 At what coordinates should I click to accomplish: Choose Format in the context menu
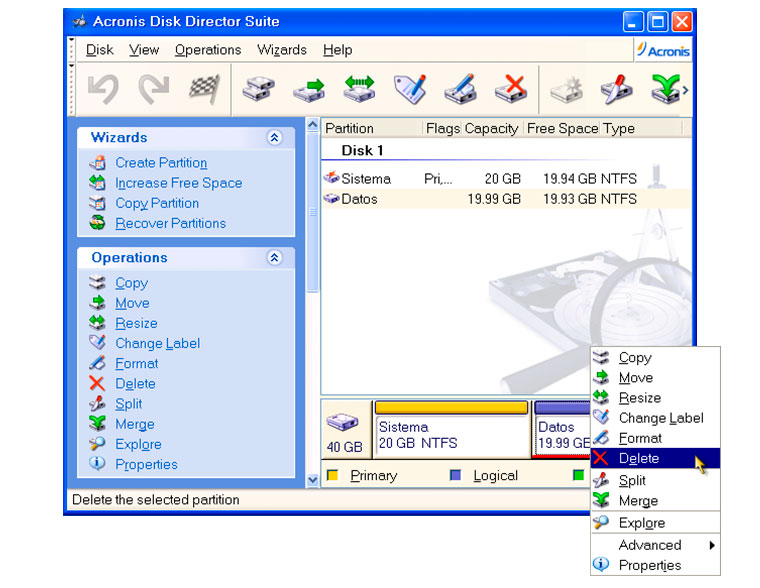coord(655,438)
